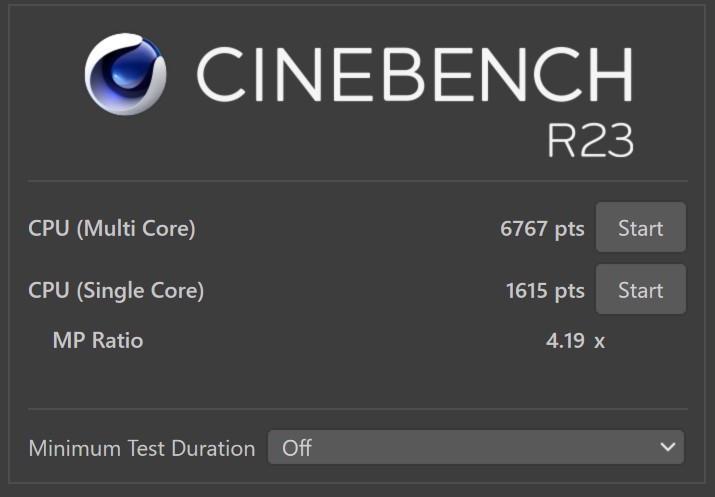
Task: Click the 6767 pts multi core score
Action: [542, 228]
